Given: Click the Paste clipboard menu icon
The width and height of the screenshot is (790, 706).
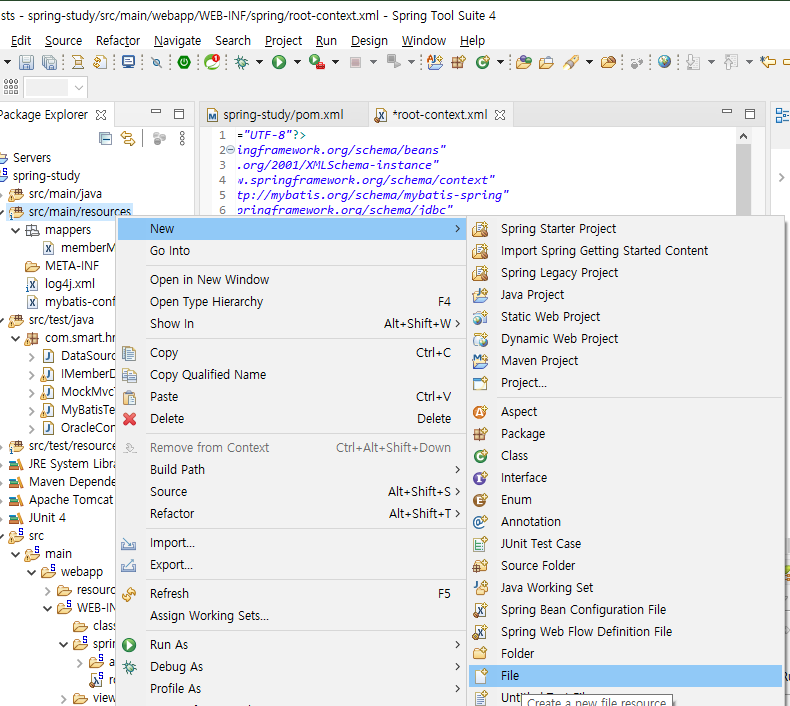Looking at the screenshot, I should tap(129, 397).
